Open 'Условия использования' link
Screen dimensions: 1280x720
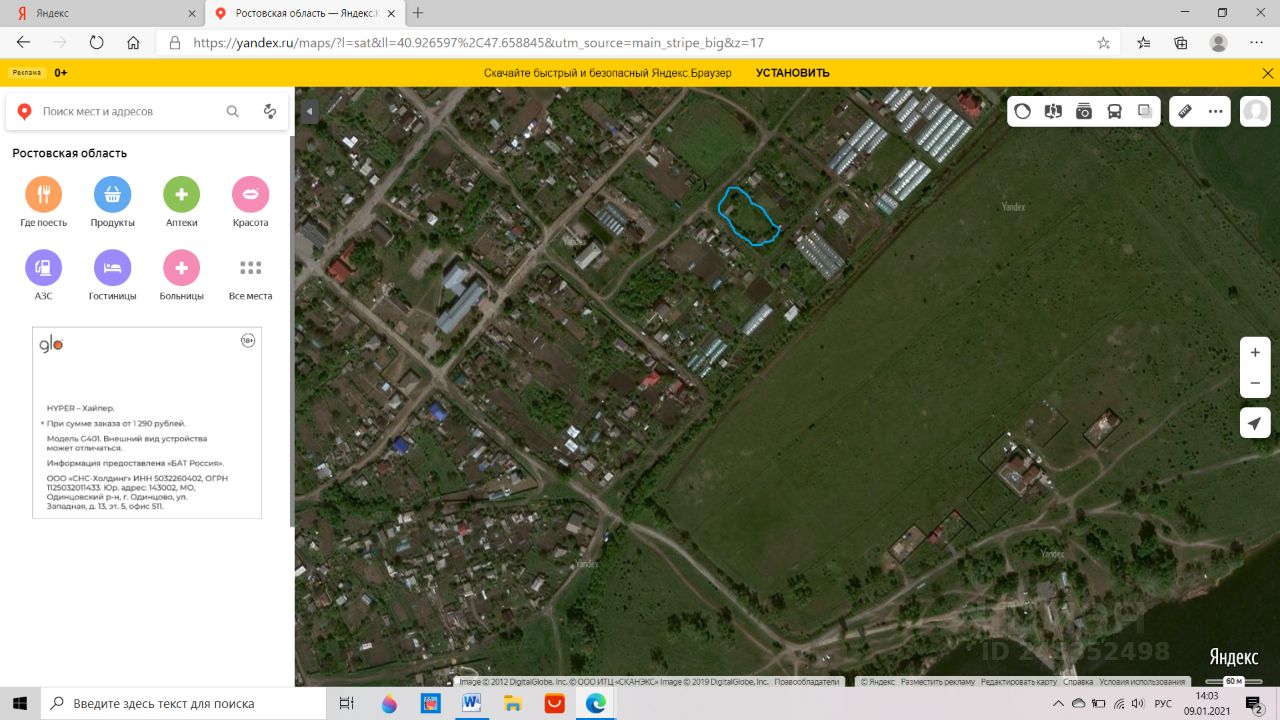tap(1142, 681)
